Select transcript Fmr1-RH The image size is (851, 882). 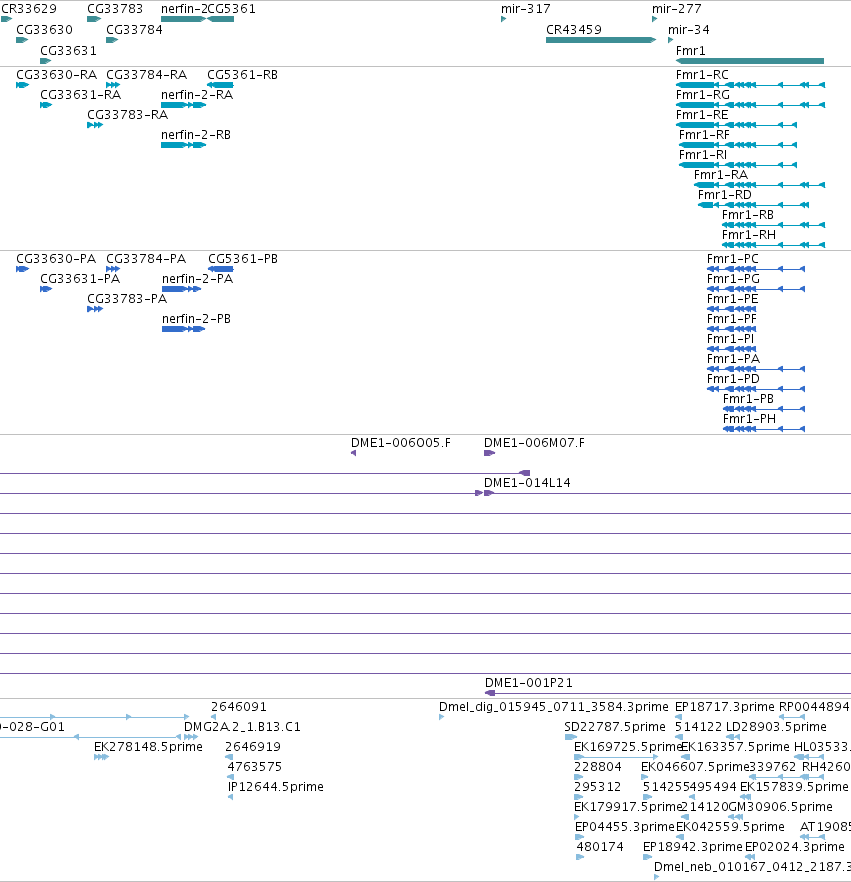click(x=773, y=245)
